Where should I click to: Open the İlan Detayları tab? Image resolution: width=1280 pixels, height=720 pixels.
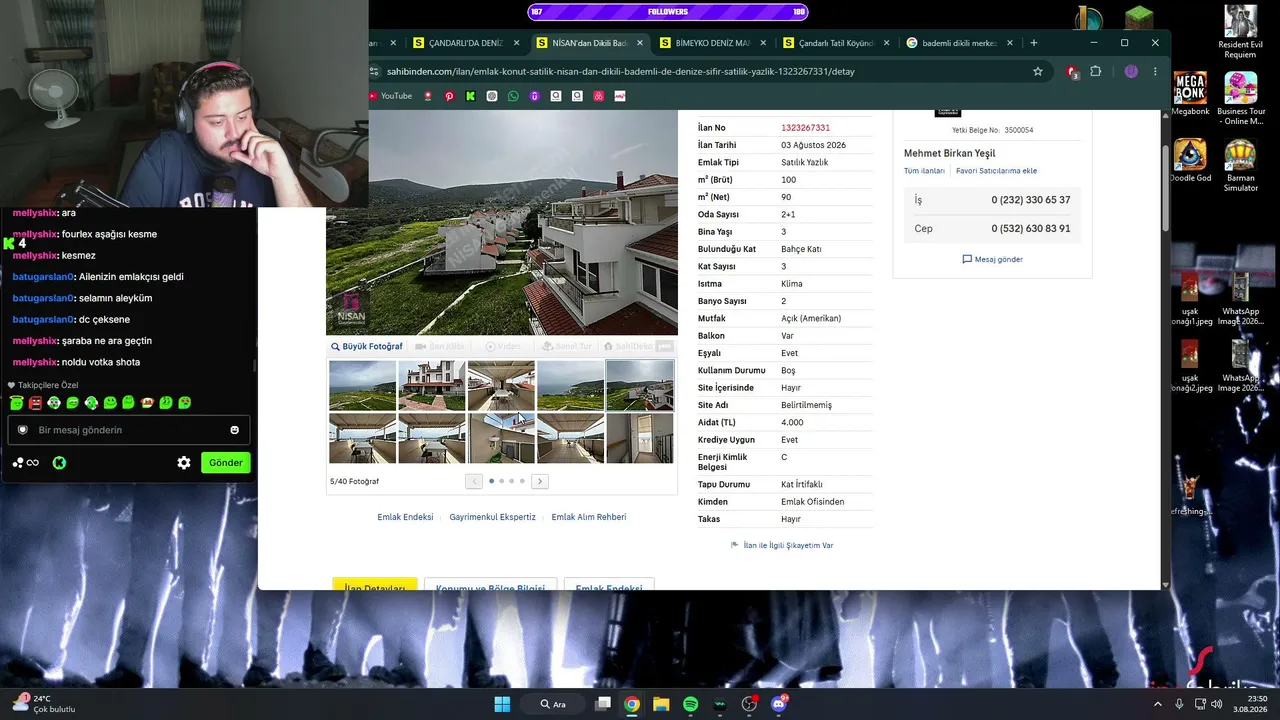tap(375, 586)
